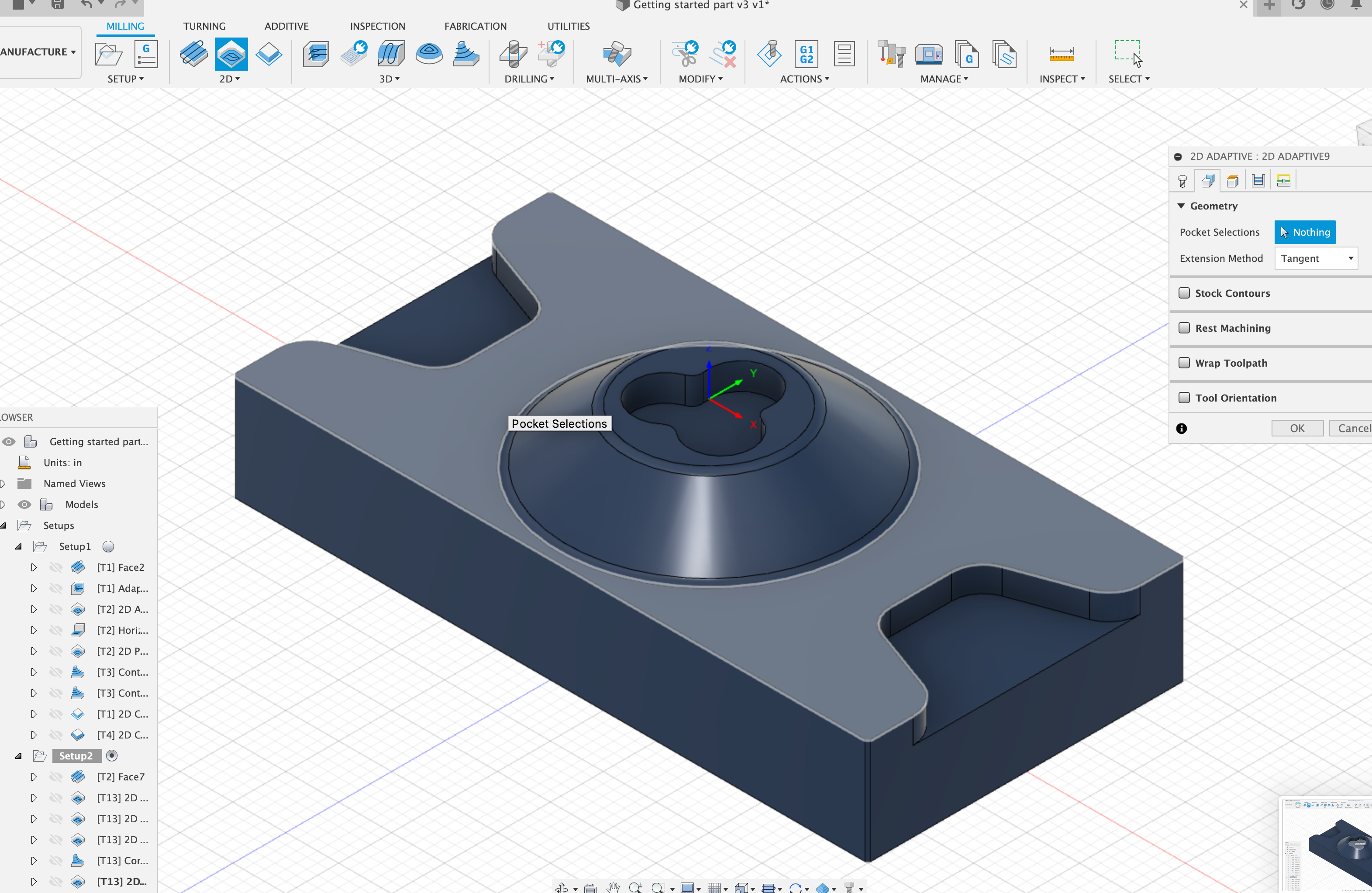Select the blue dome 3D toolpath icon
Image resolution: width=1372 pixels, height=893 pixels.
429,54
